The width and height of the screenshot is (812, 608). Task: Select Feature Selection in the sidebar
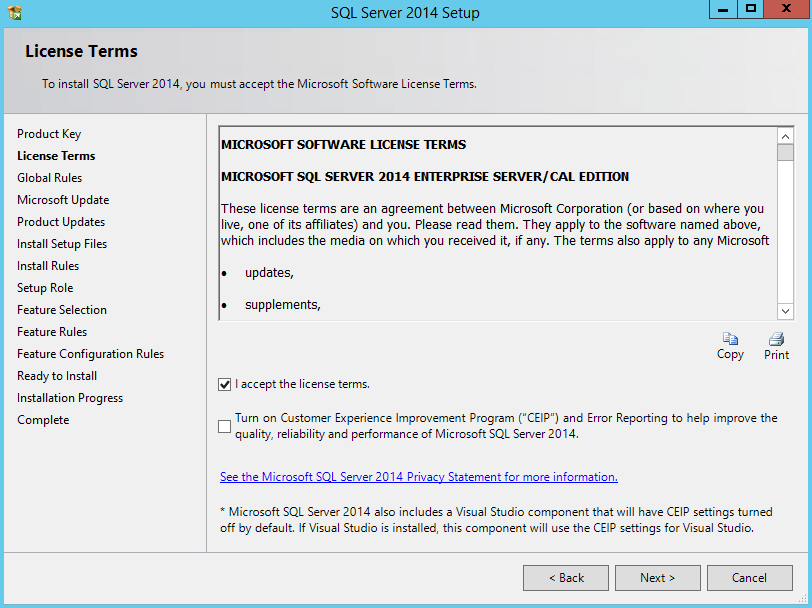point(61,309)
